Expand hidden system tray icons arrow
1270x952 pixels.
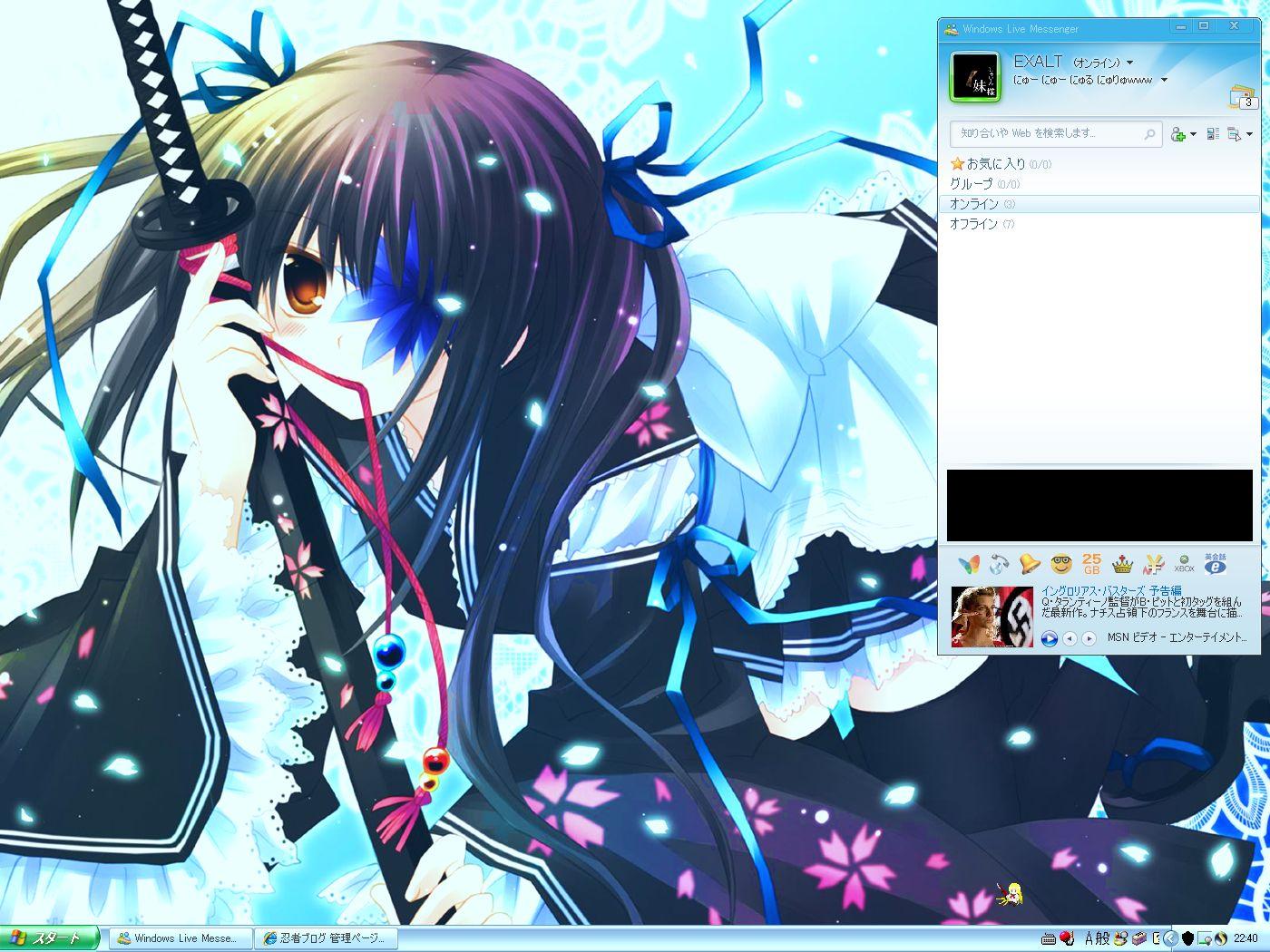(x=1170, y=938)
